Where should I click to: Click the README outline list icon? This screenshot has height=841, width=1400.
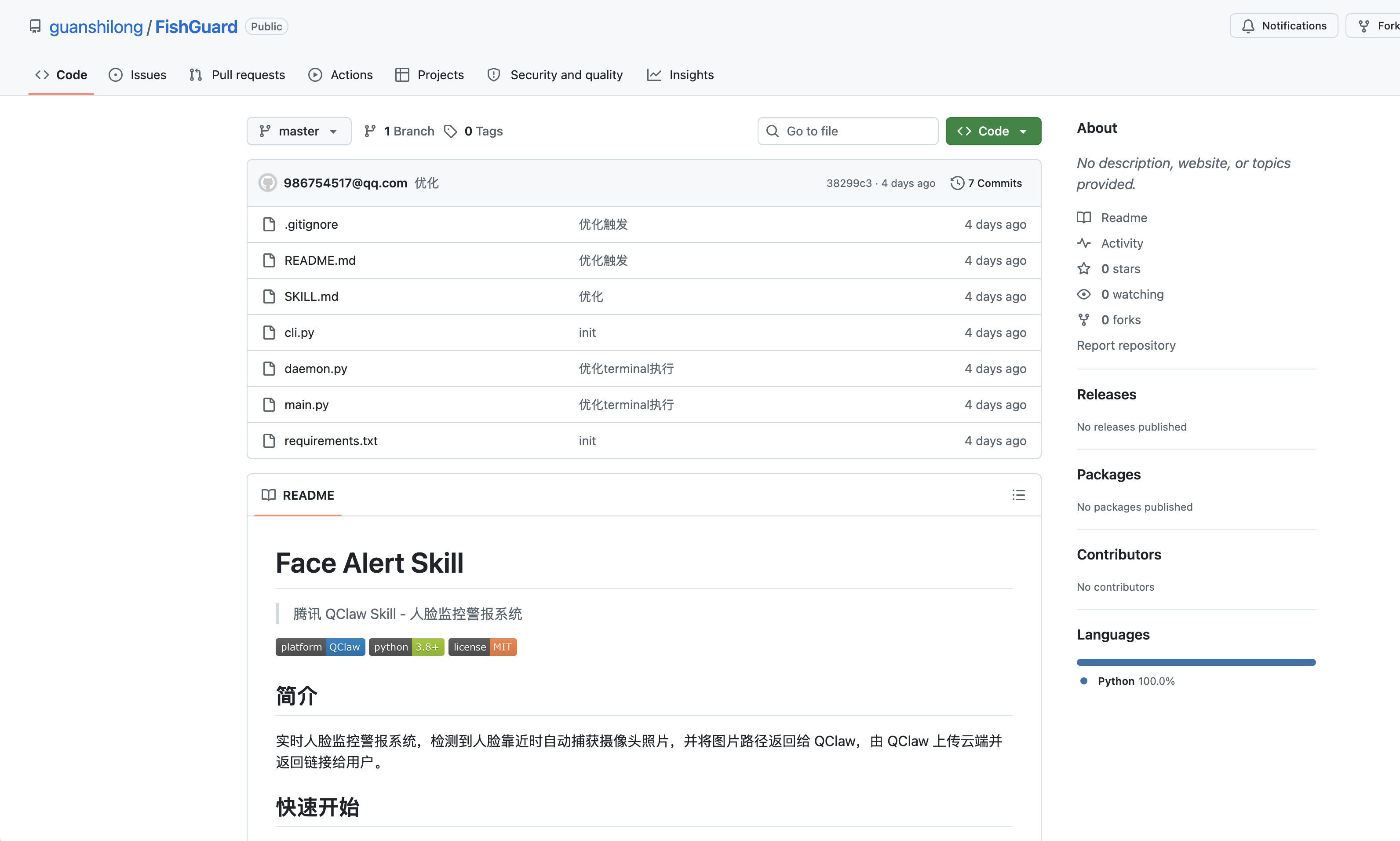pos(1018,495)
